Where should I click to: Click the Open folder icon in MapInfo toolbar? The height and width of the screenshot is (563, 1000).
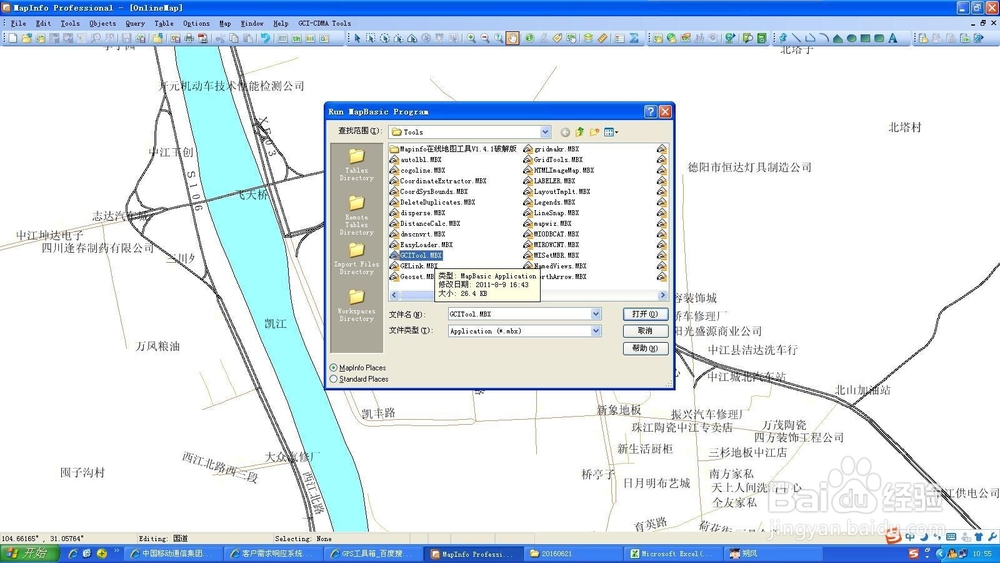26,38
